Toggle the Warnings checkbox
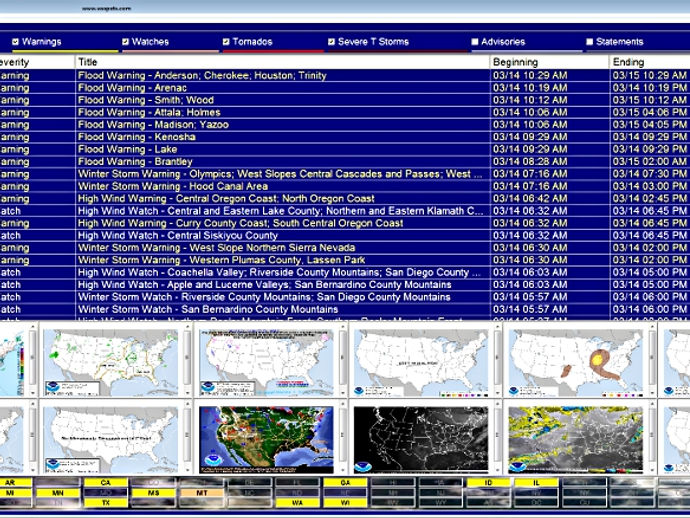The image size is (690, 518). [15, 42]
